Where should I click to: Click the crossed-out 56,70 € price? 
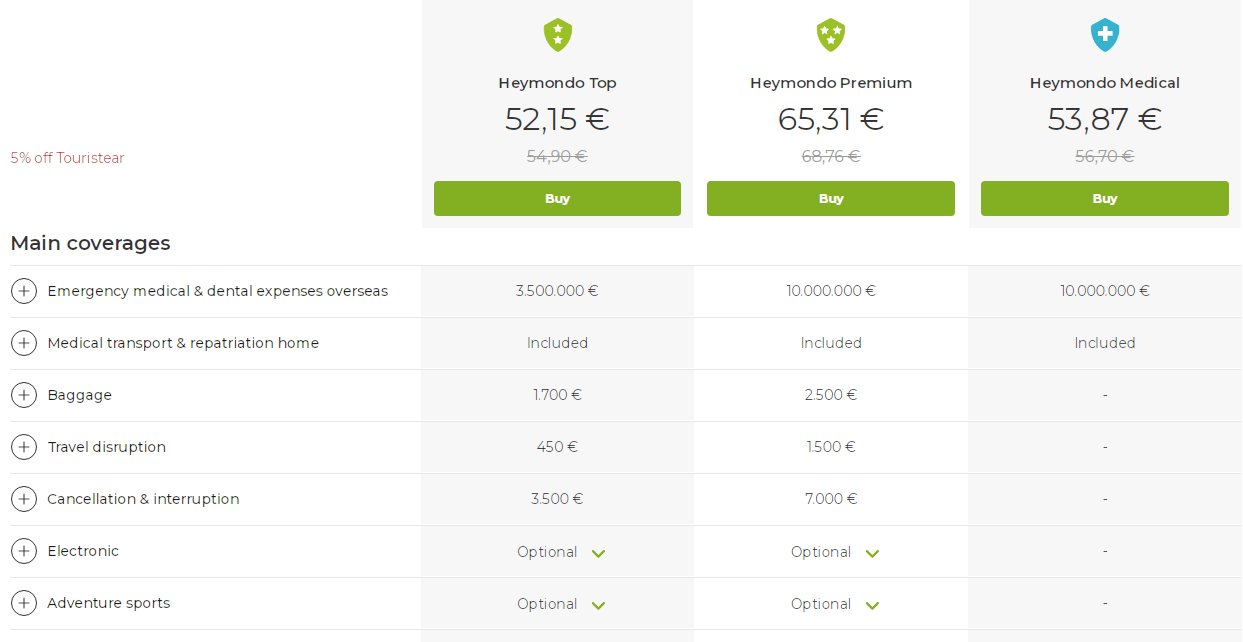1105,156
